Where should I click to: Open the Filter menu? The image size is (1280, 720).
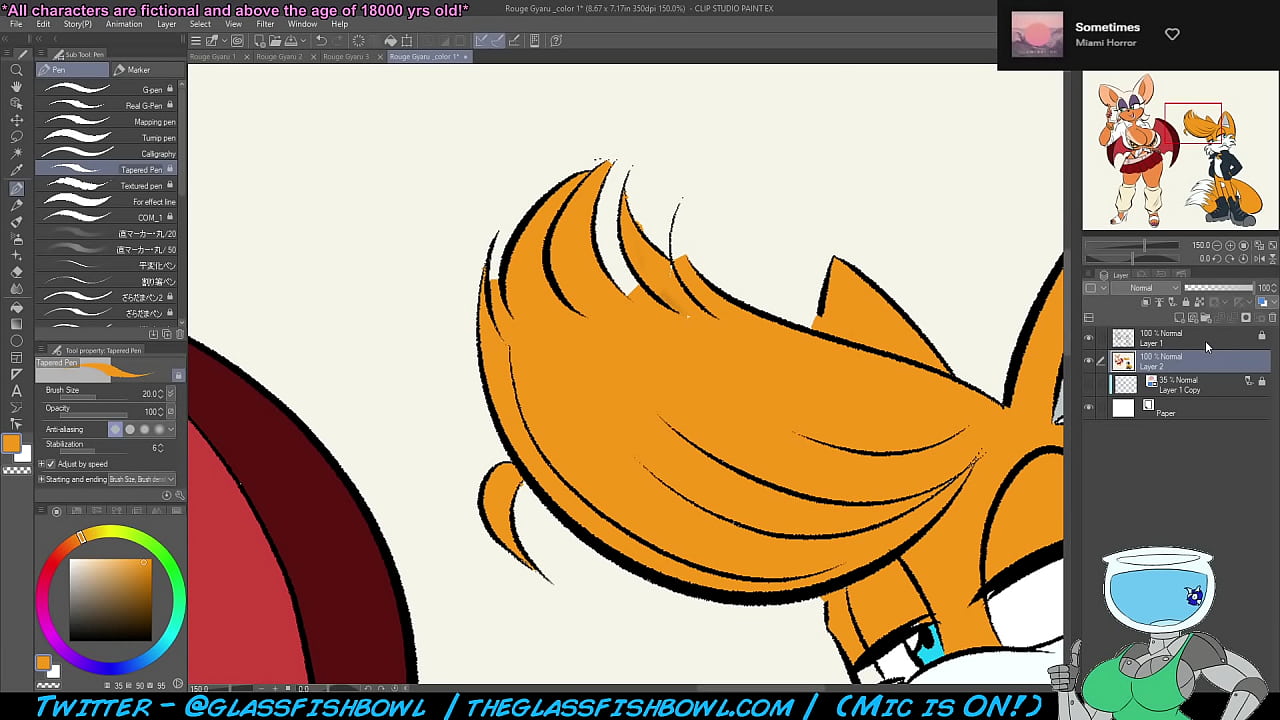point(265,24)
